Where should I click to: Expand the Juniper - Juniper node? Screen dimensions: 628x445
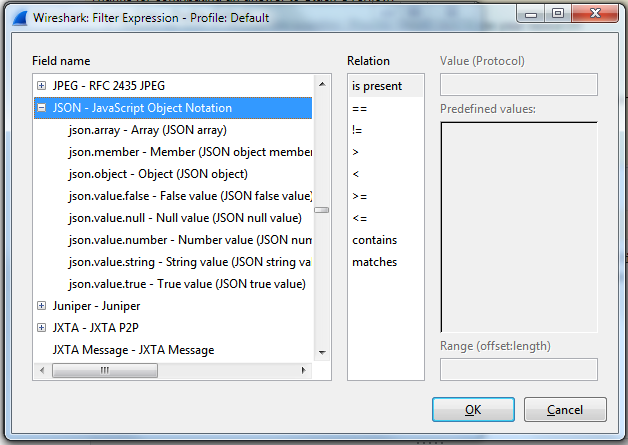pos(41,306)
